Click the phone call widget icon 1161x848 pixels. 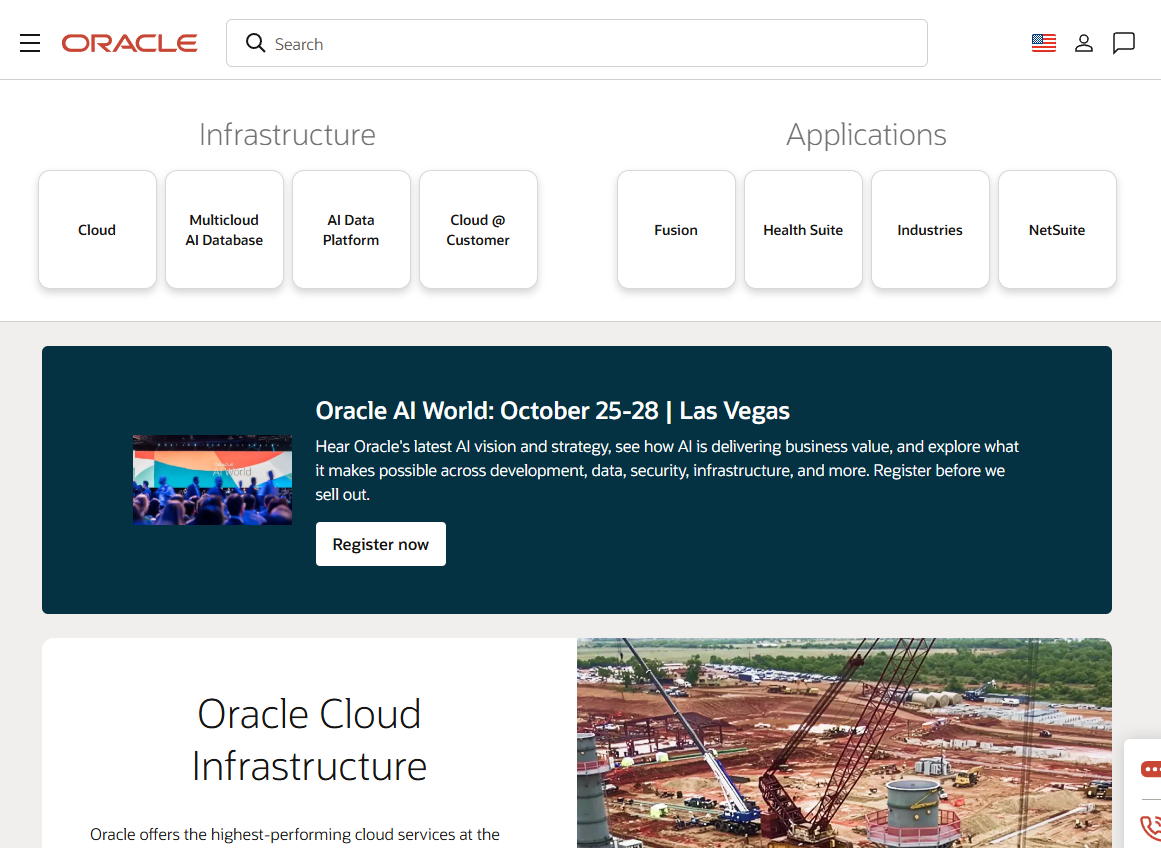(x=1151, y=827)
